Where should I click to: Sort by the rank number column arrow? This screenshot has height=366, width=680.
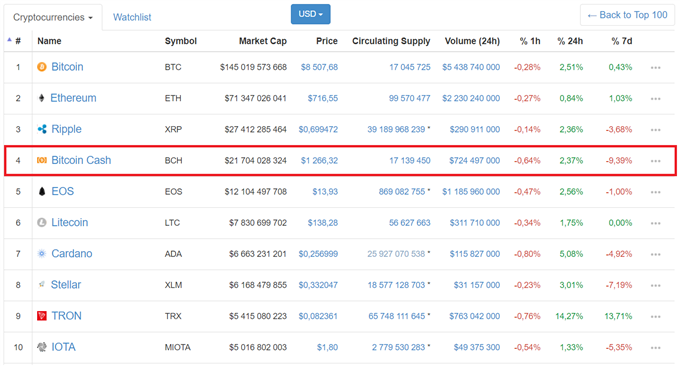pos(10,40)
